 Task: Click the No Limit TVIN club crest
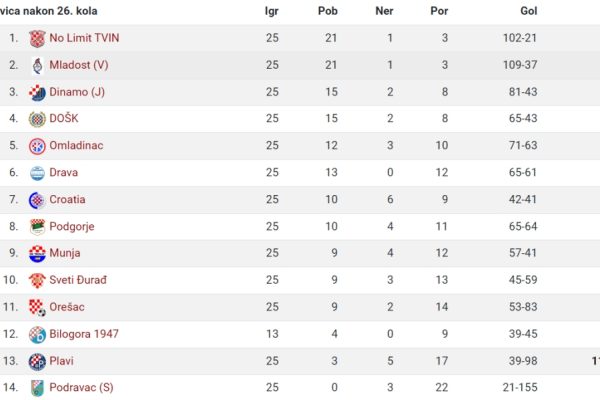(37, 39)
